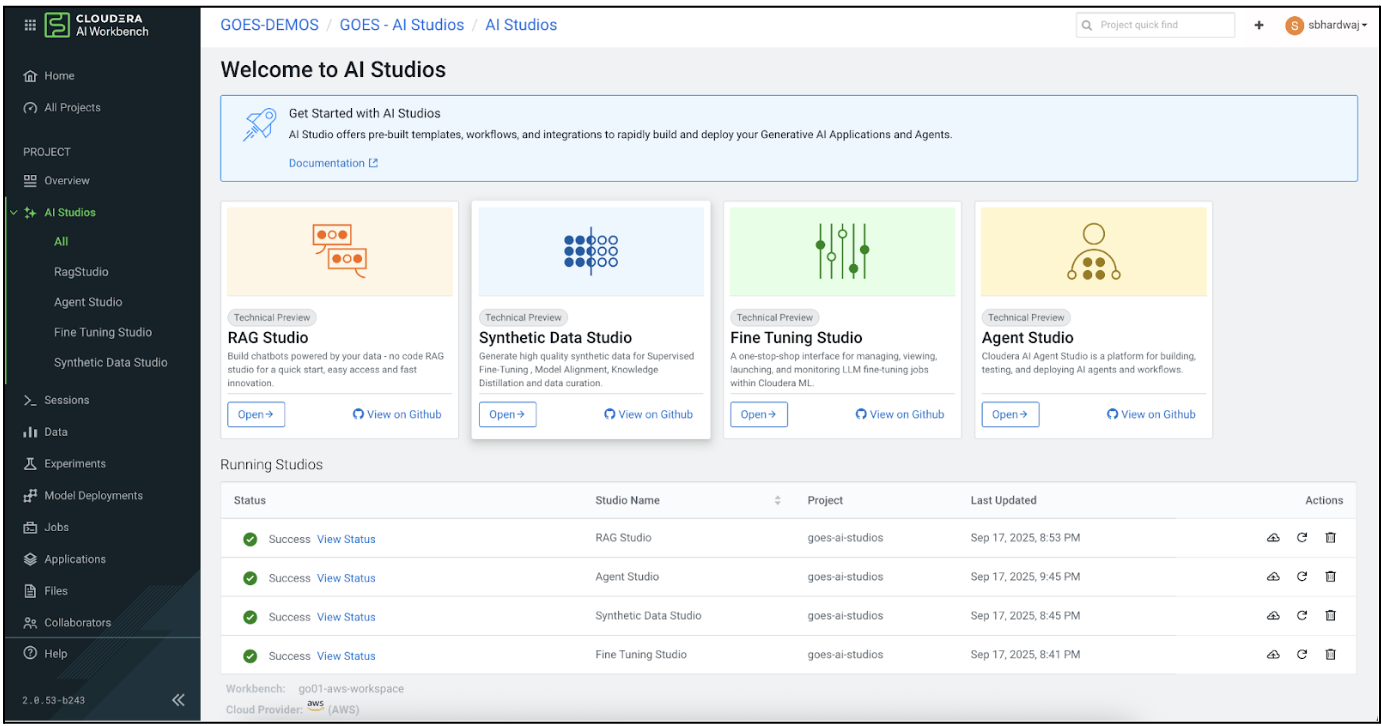Delete the RAG Studio running studio
This screenshot has width=1382, height=726.
pyautogui.click(x=1330, y=538)
